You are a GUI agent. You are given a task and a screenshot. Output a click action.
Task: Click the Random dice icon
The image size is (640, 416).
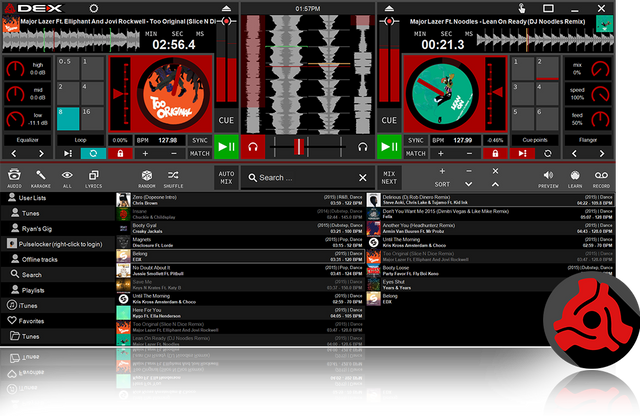tap(146, 176)
